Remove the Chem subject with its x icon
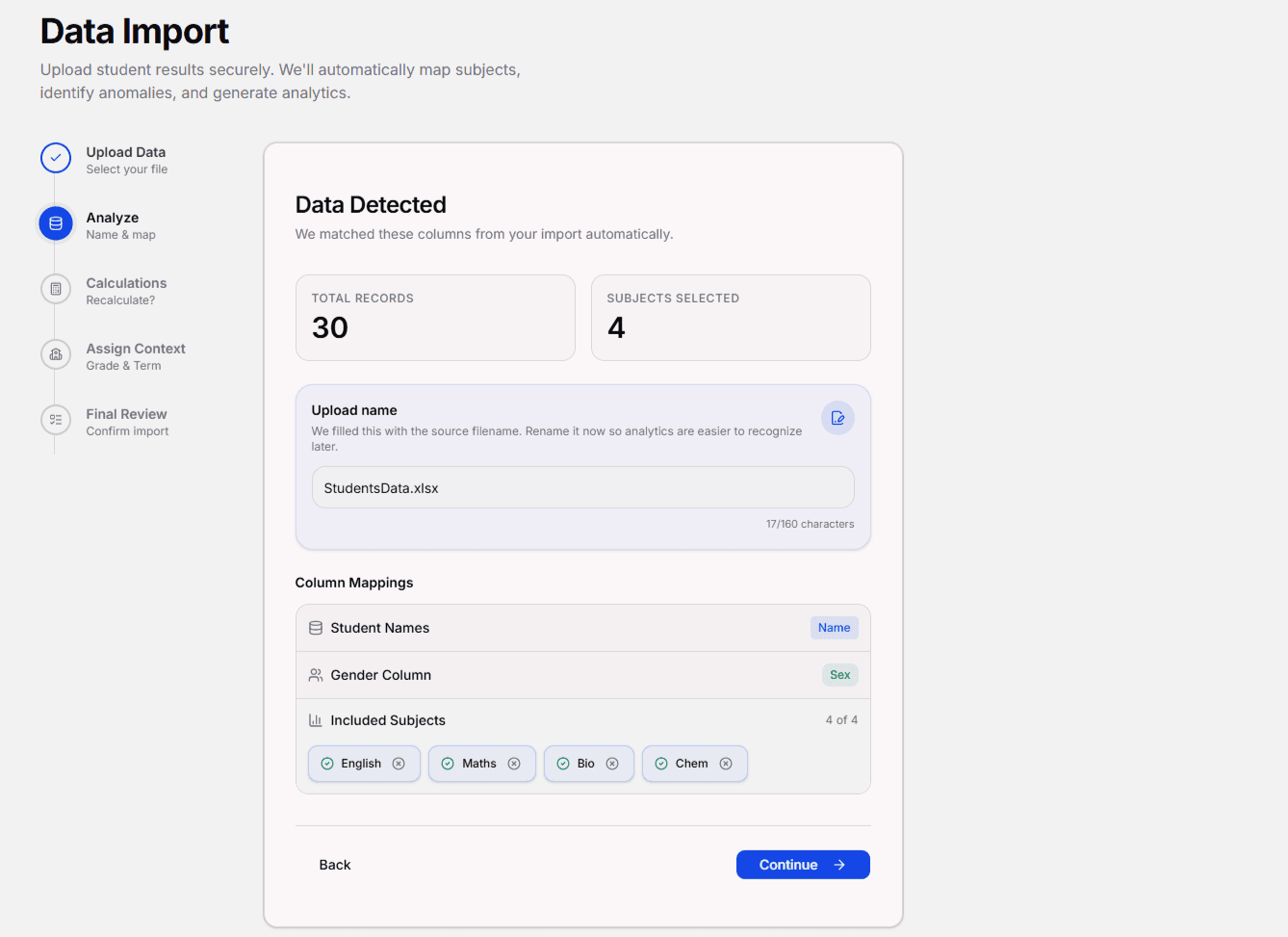This screenshot has height=937, width=1288. click(x=726, y=764)
